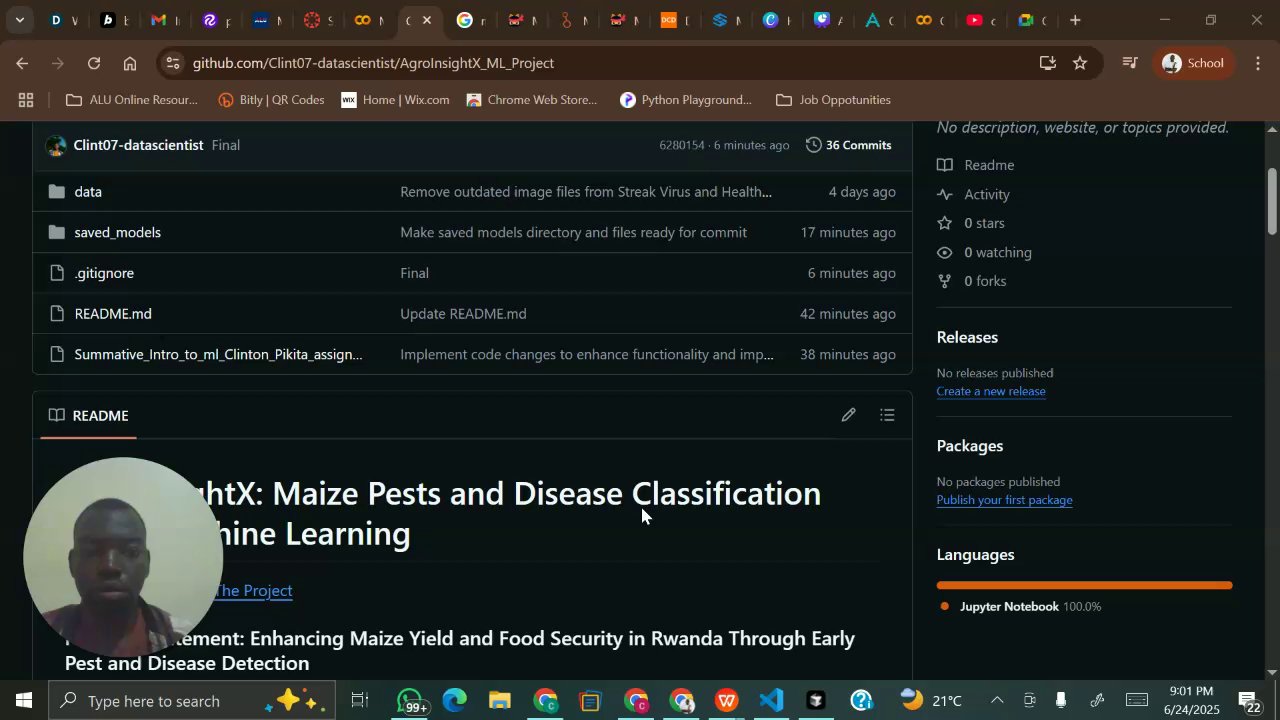Viewport: 1280px width, 720px height.
Task: Click the Clint07-datascientist avatar image
Action: pos(56,145)
